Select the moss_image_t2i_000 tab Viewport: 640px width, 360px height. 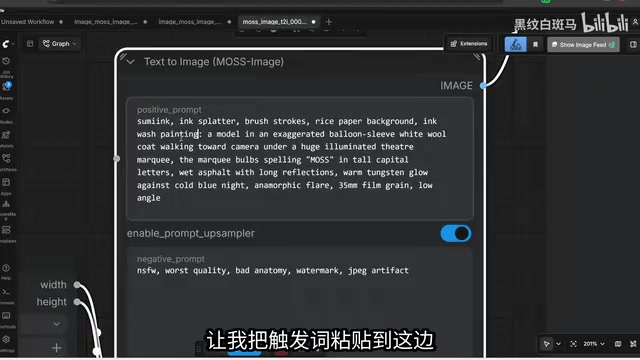point(279,22)
